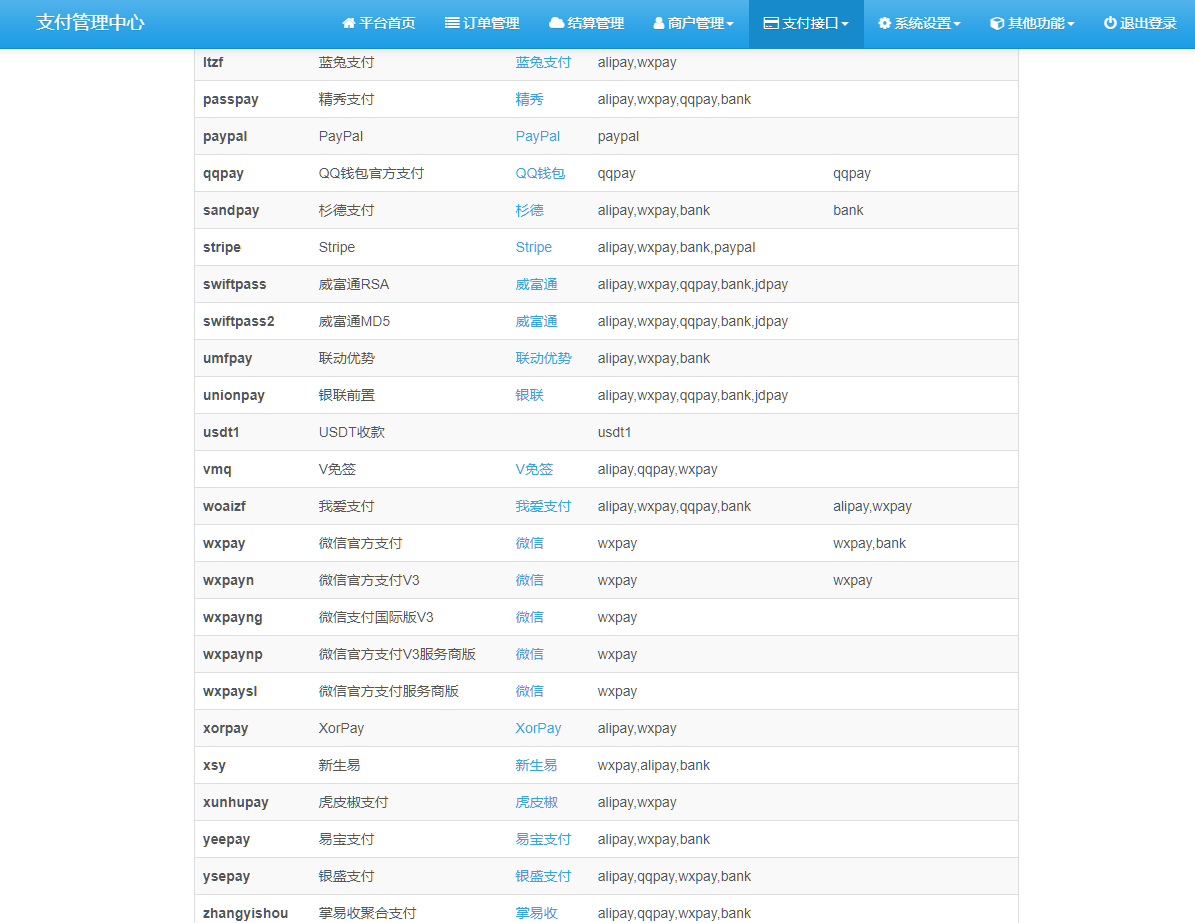
Task: Open the 商户管理 menu
Action: pyautogui.click(x=694, y=23)
